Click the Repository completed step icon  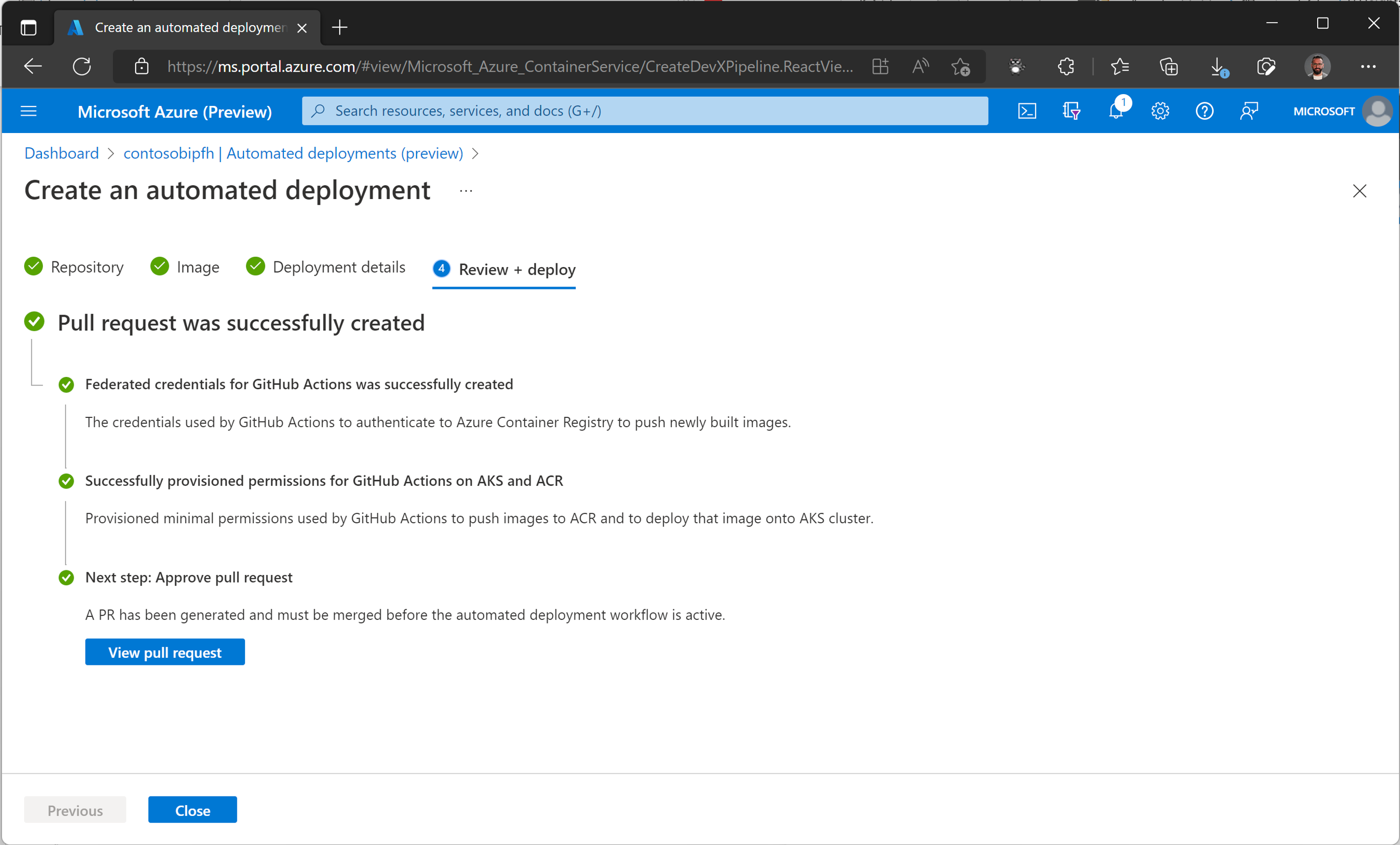[x=35, y=268]
